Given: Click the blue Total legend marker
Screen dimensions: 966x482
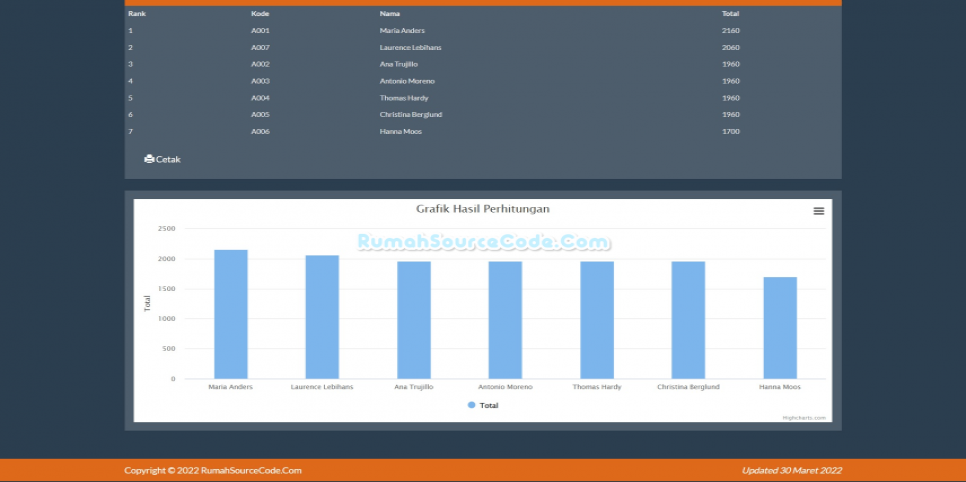Looking at the screenshot, I should click(x=472, y=405).
